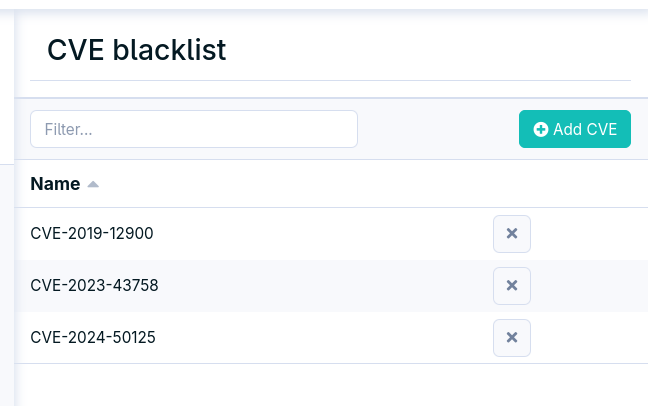Click the X icon beside CVE-2024-50125
The height and width of the screenshot is (406, 648).
[x=512, y=338]
